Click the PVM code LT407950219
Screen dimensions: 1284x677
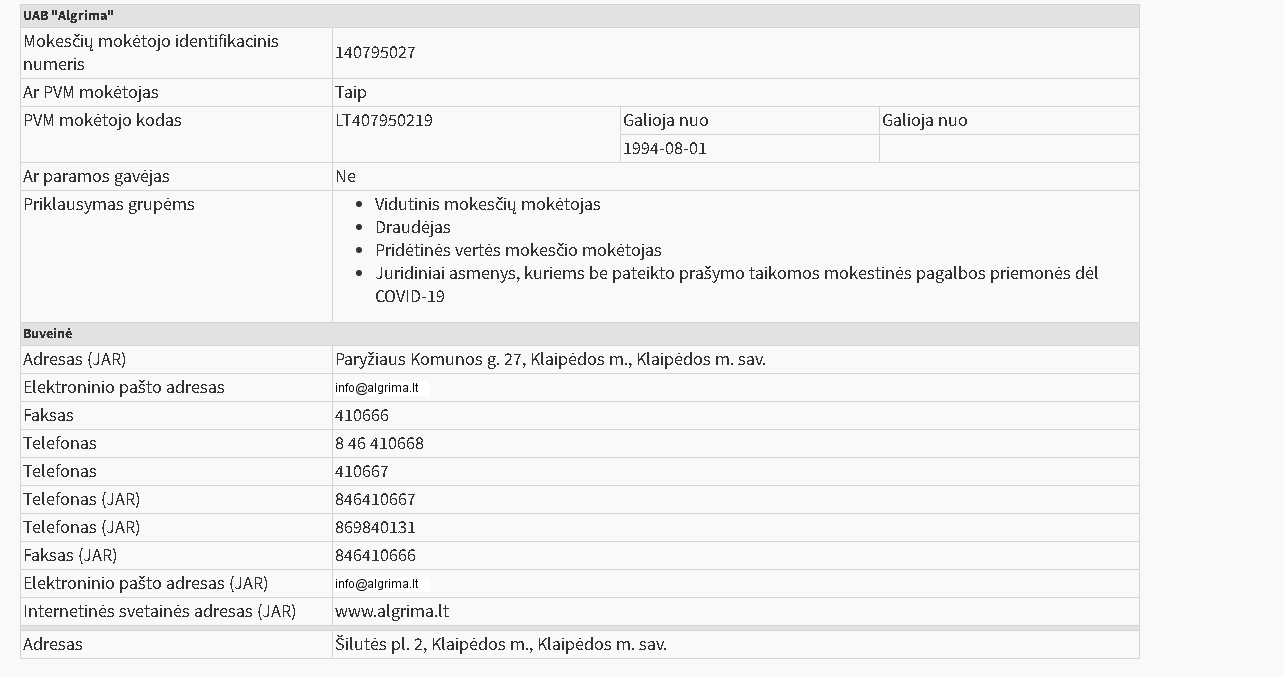[384, 121]
